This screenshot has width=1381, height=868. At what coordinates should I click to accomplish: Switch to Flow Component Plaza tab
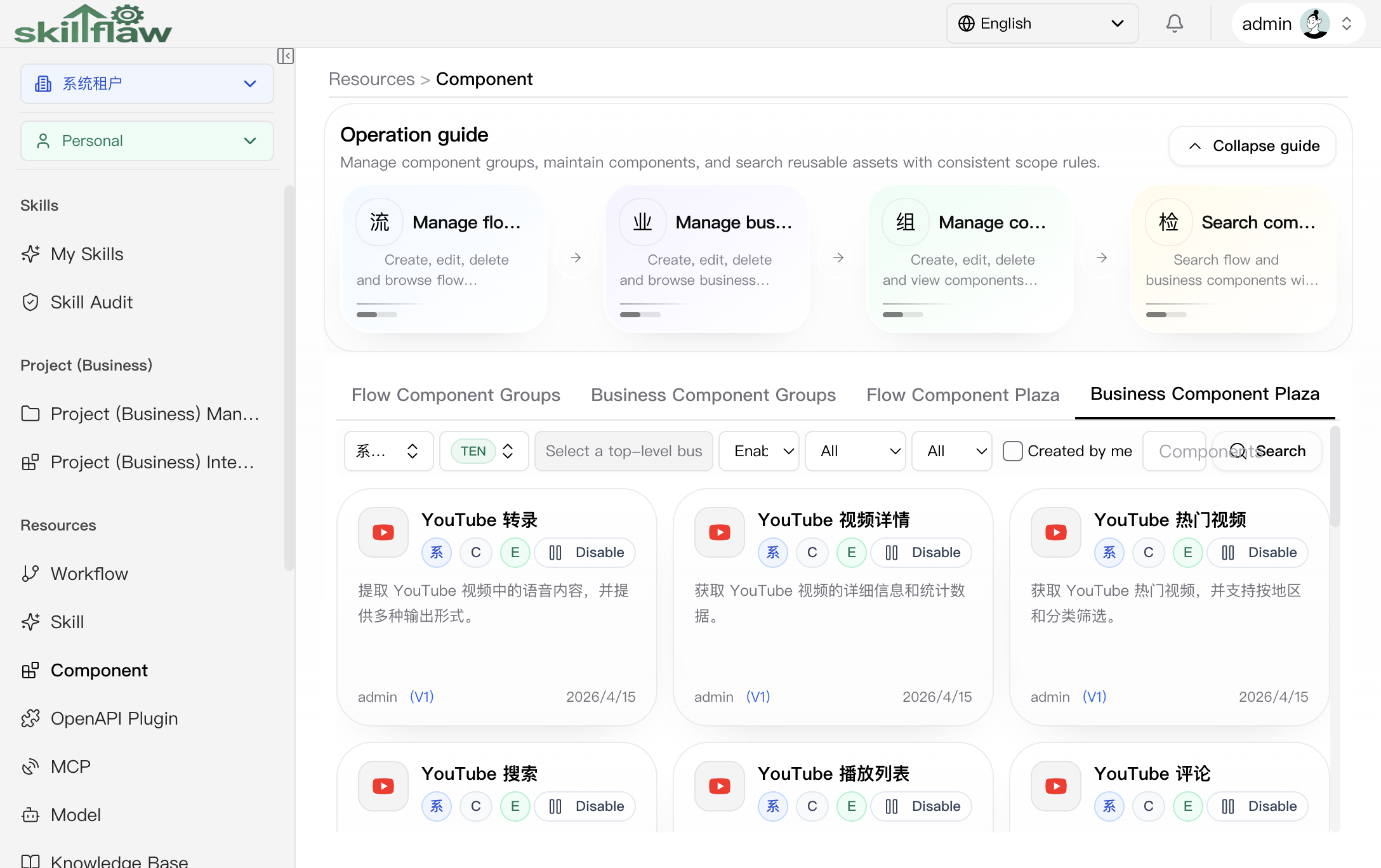[x=963, y=395]
